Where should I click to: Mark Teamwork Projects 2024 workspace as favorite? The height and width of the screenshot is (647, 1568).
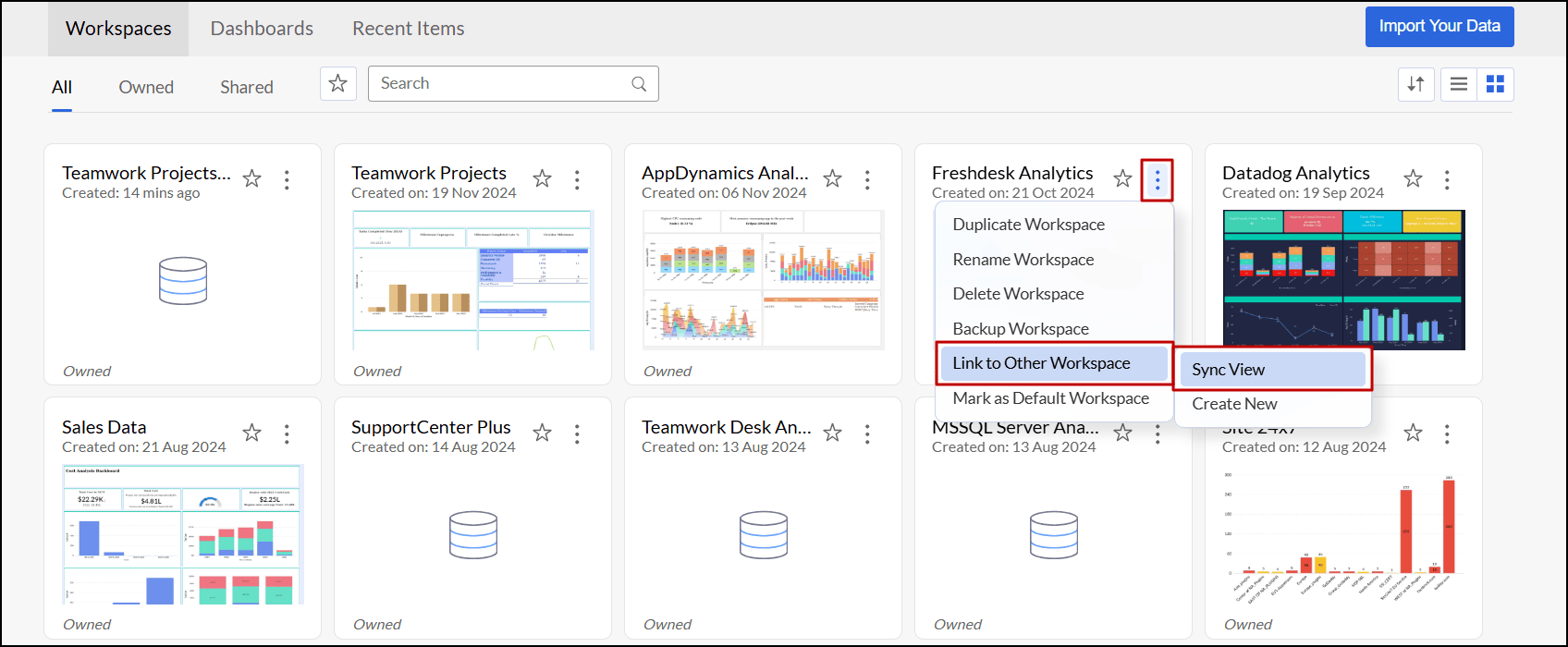pos(542,179)
